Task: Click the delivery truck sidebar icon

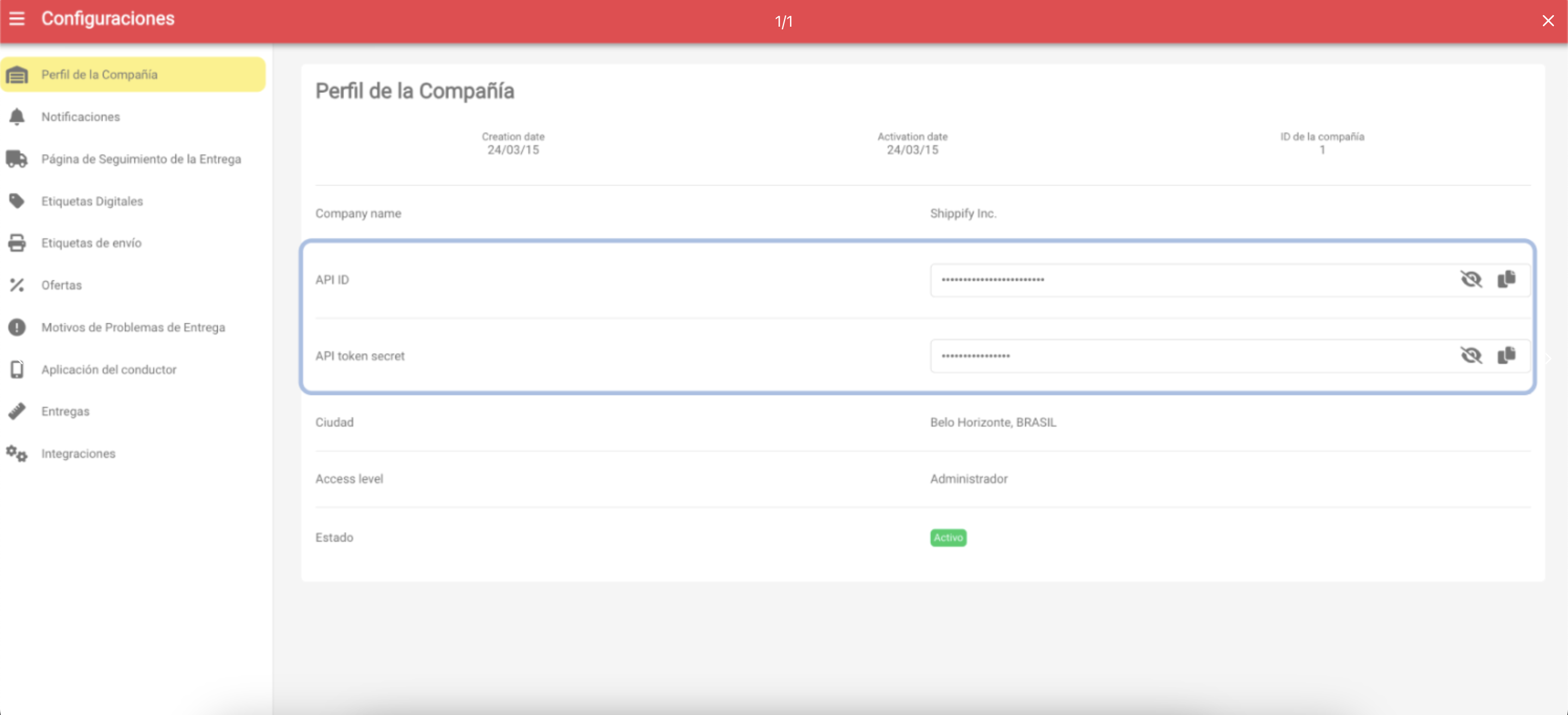Action: point(17,159)
